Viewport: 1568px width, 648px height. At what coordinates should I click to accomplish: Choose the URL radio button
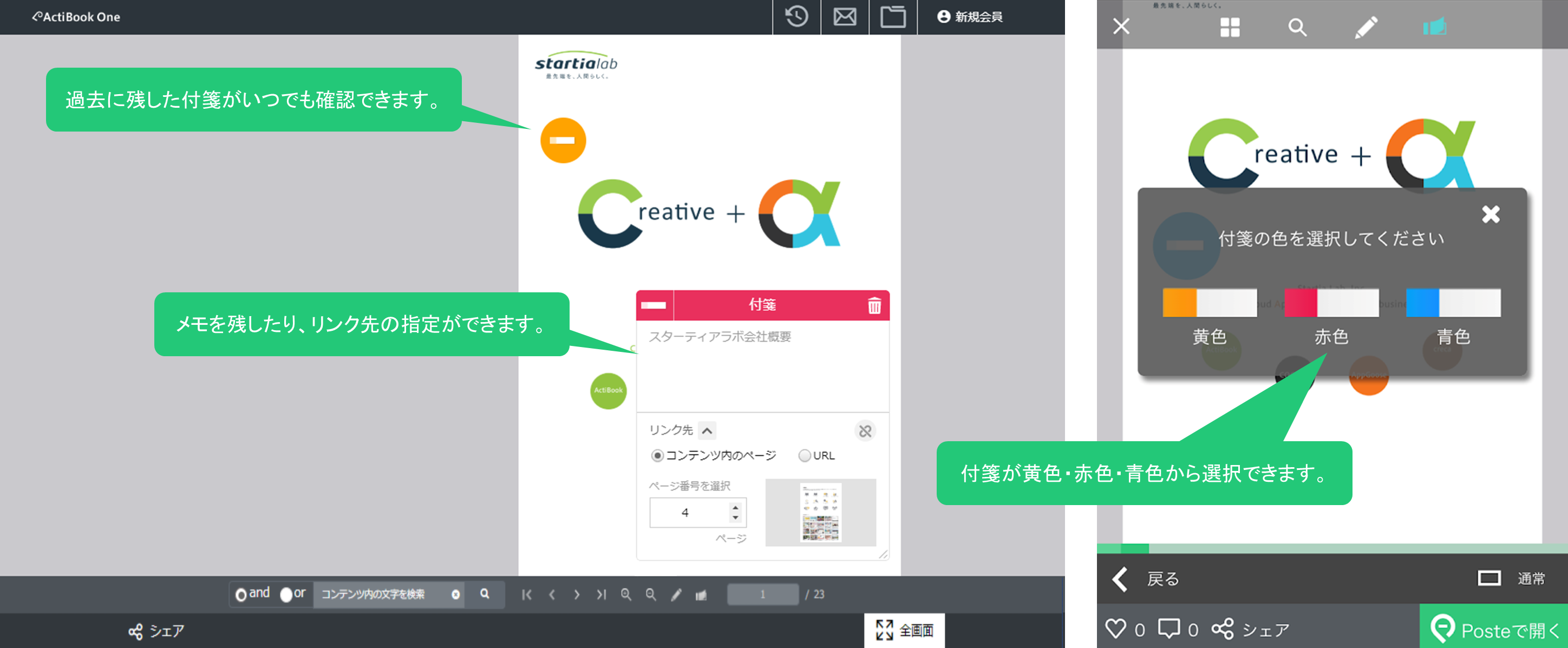pos(804,456)
